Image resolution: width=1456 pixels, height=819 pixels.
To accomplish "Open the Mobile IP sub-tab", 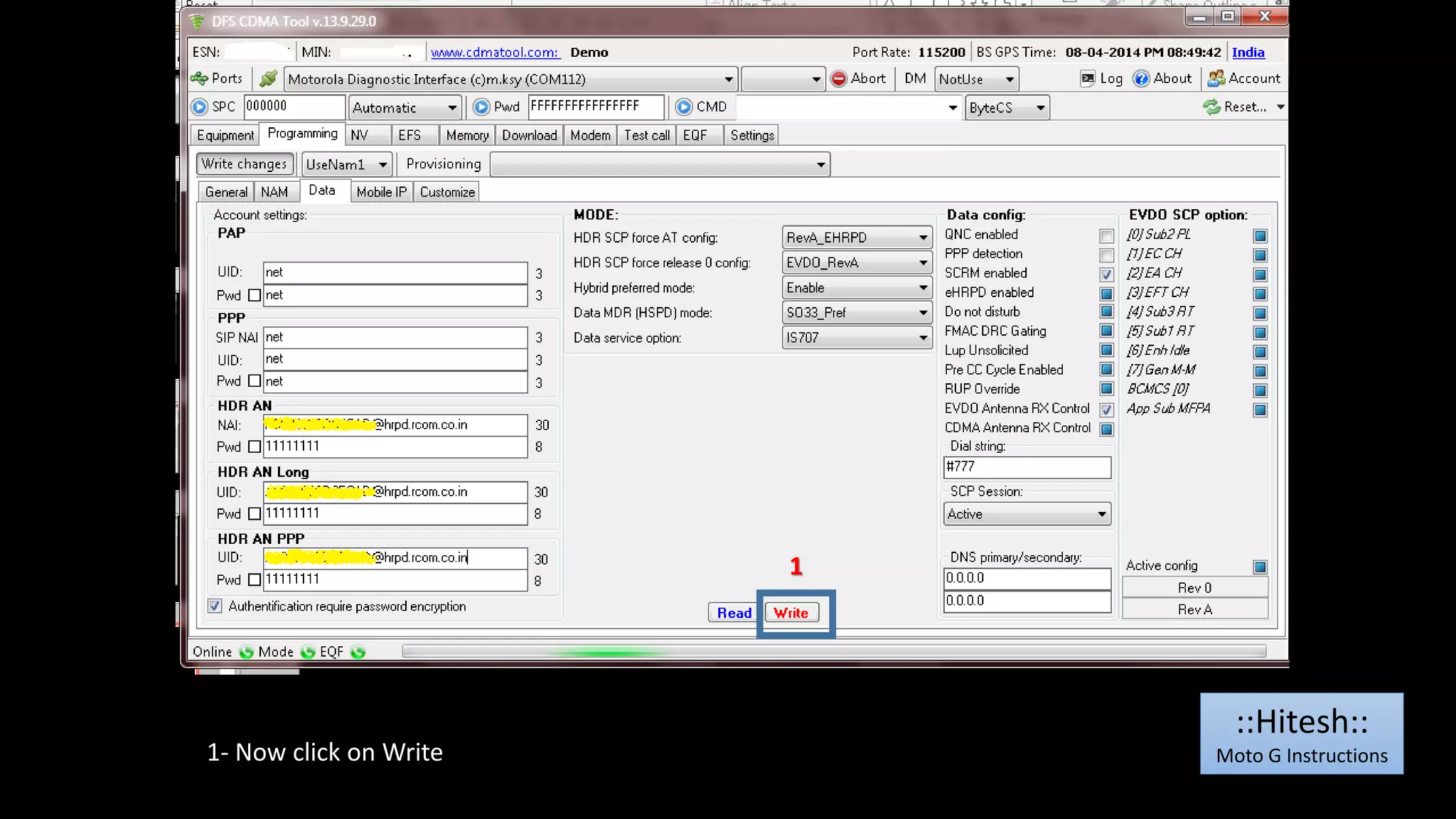I will (x=382, y=192).
